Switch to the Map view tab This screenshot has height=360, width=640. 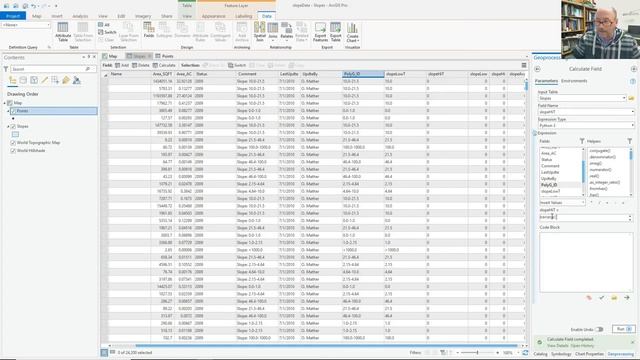[110, 56]
